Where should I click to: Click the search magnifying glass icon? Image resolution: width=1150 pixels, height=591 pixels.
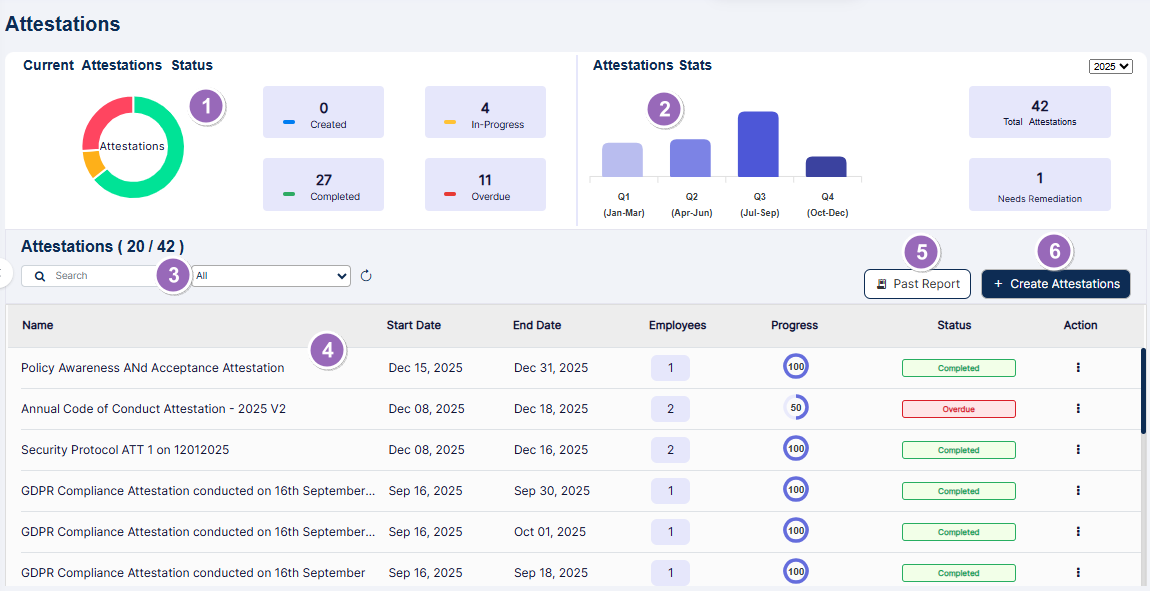click(x=39, y=275)
